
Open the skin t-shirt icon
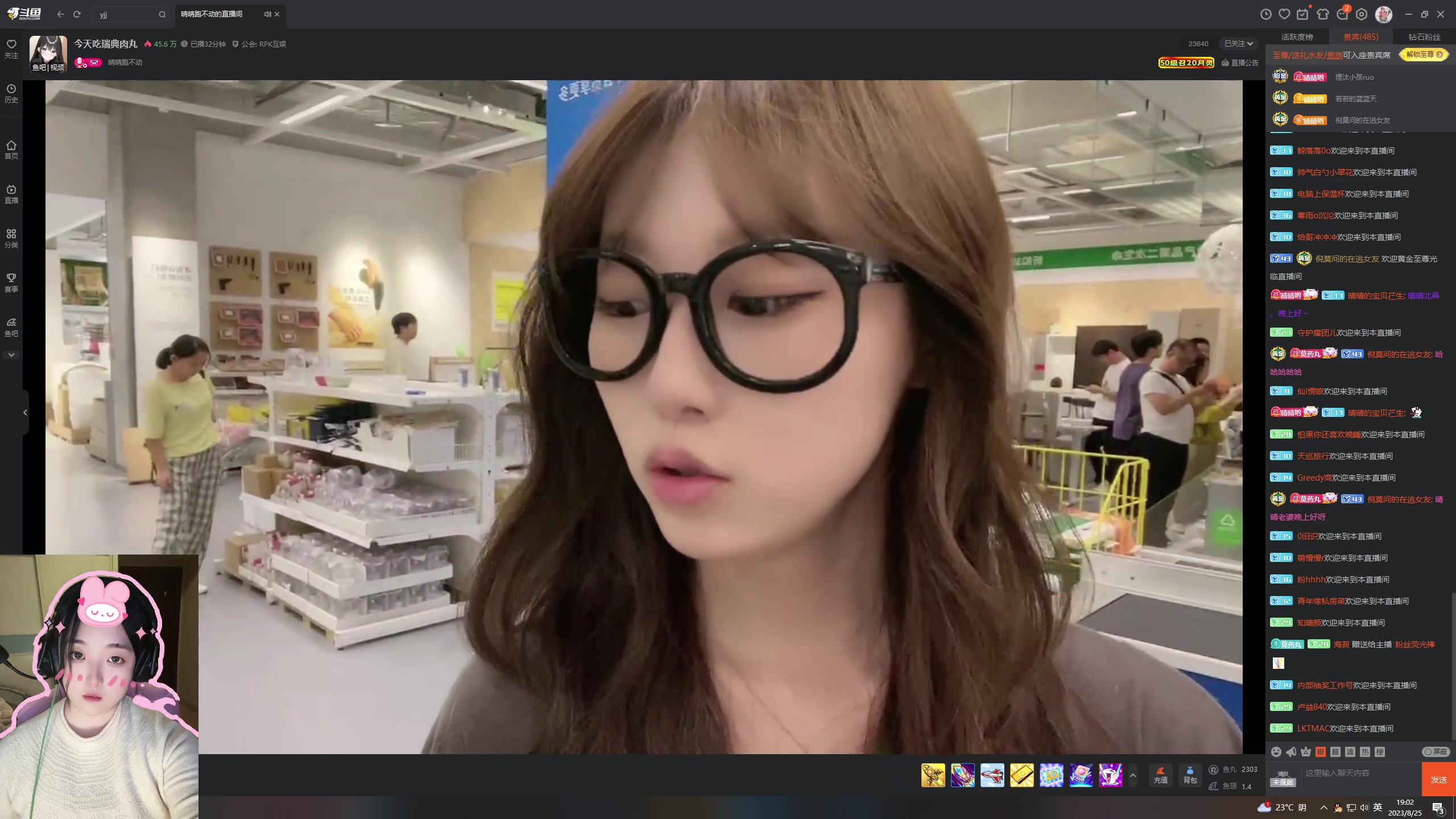pyautogui.click(x=1323, y=14)
